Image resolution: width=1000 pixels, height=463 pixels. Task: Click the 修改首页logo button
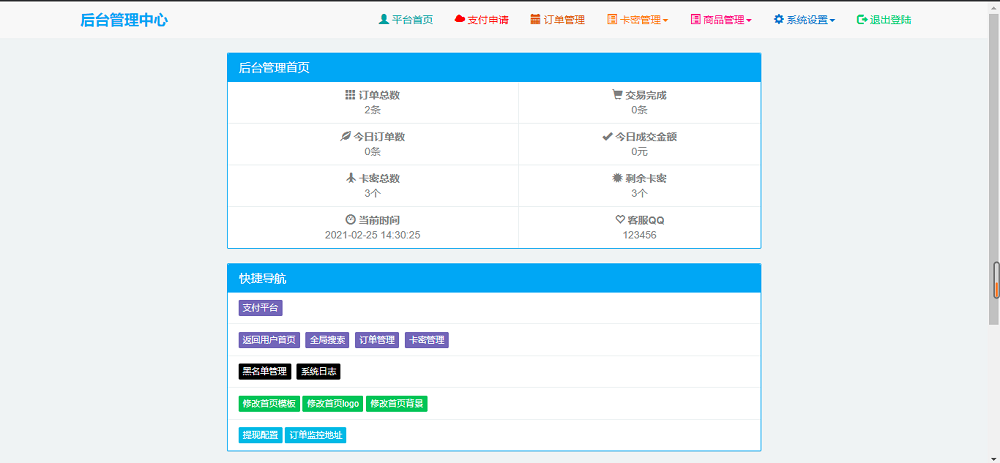332,404
